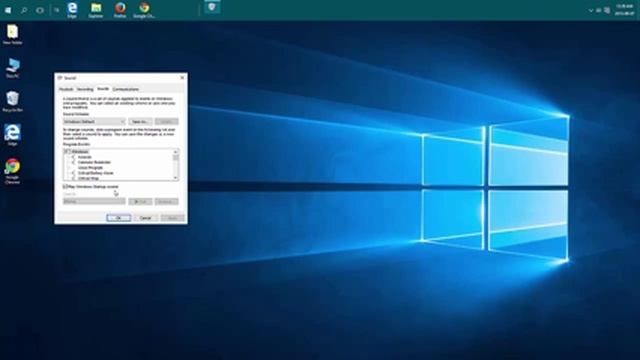This screenshot has height=360, width=640.
Task: Switch to the Communications tab
Action: (x=126, y=89)
